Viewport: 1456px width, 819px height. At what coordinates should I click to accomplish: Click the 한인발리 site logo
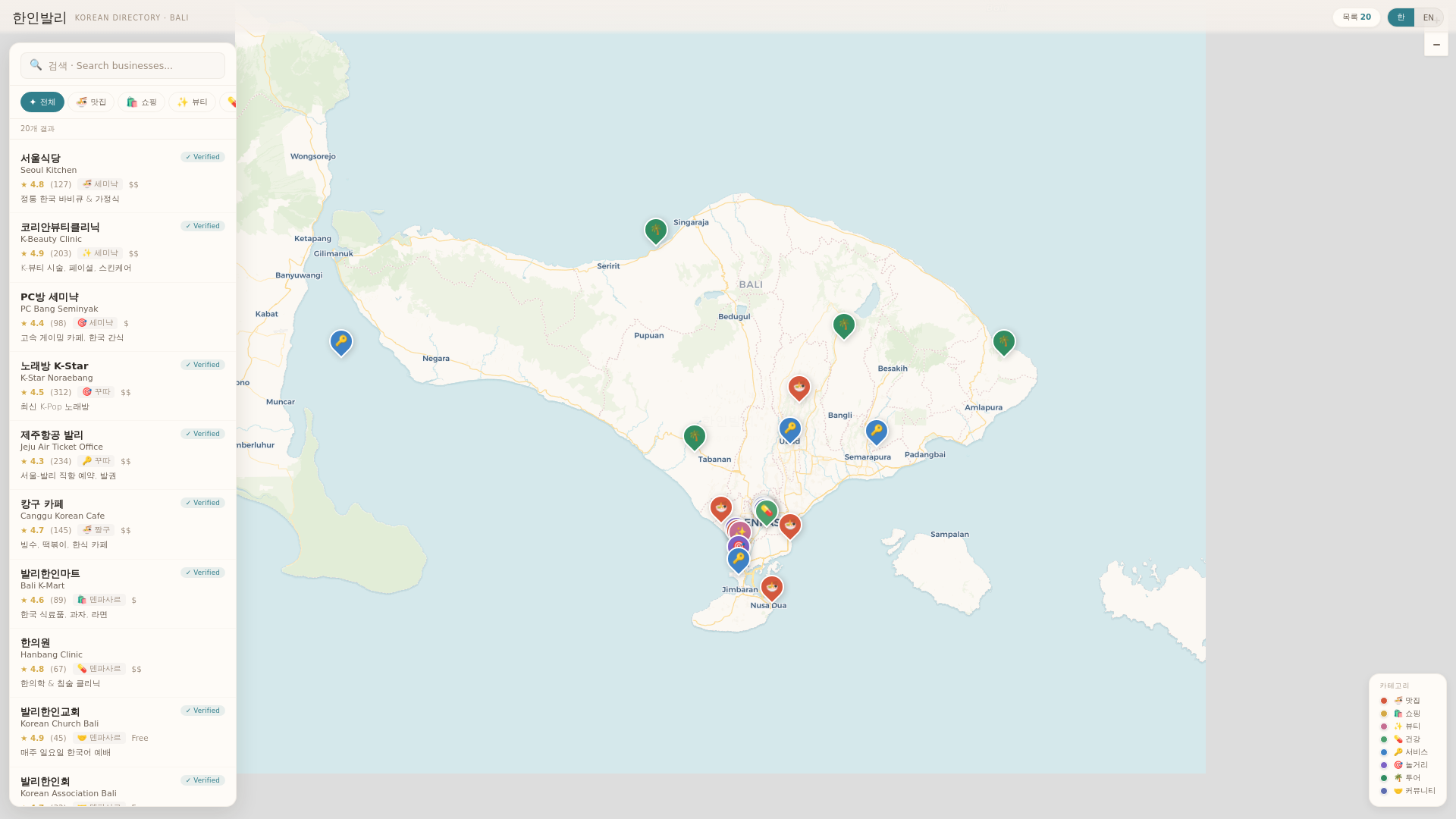[x=39, y=17]
